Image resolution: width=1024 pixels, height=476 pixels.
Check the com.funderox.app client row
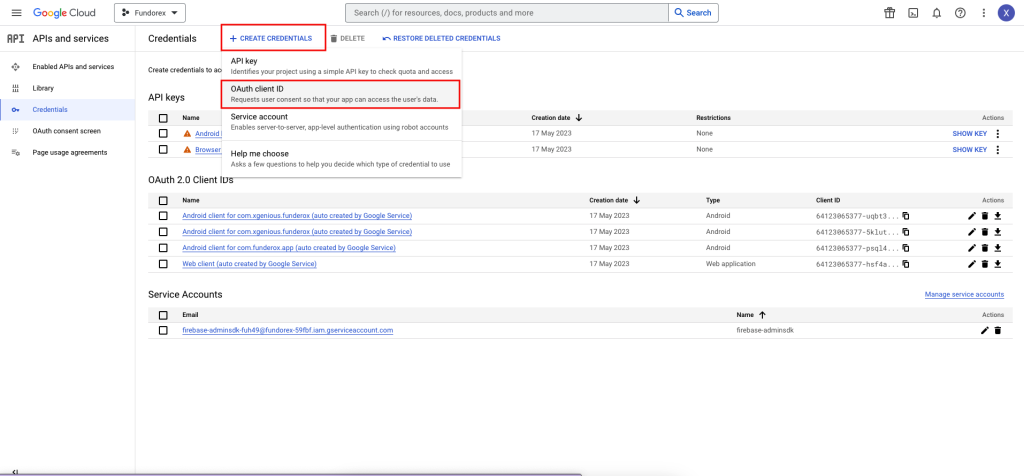163,248
